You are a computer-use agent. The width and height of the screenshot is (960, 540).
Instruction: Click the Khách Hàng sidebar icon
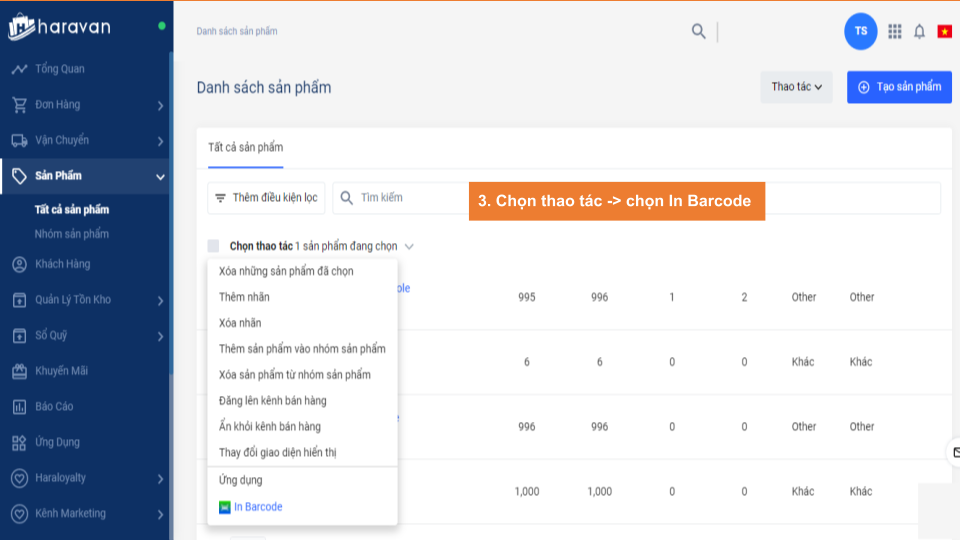(18, 264)
